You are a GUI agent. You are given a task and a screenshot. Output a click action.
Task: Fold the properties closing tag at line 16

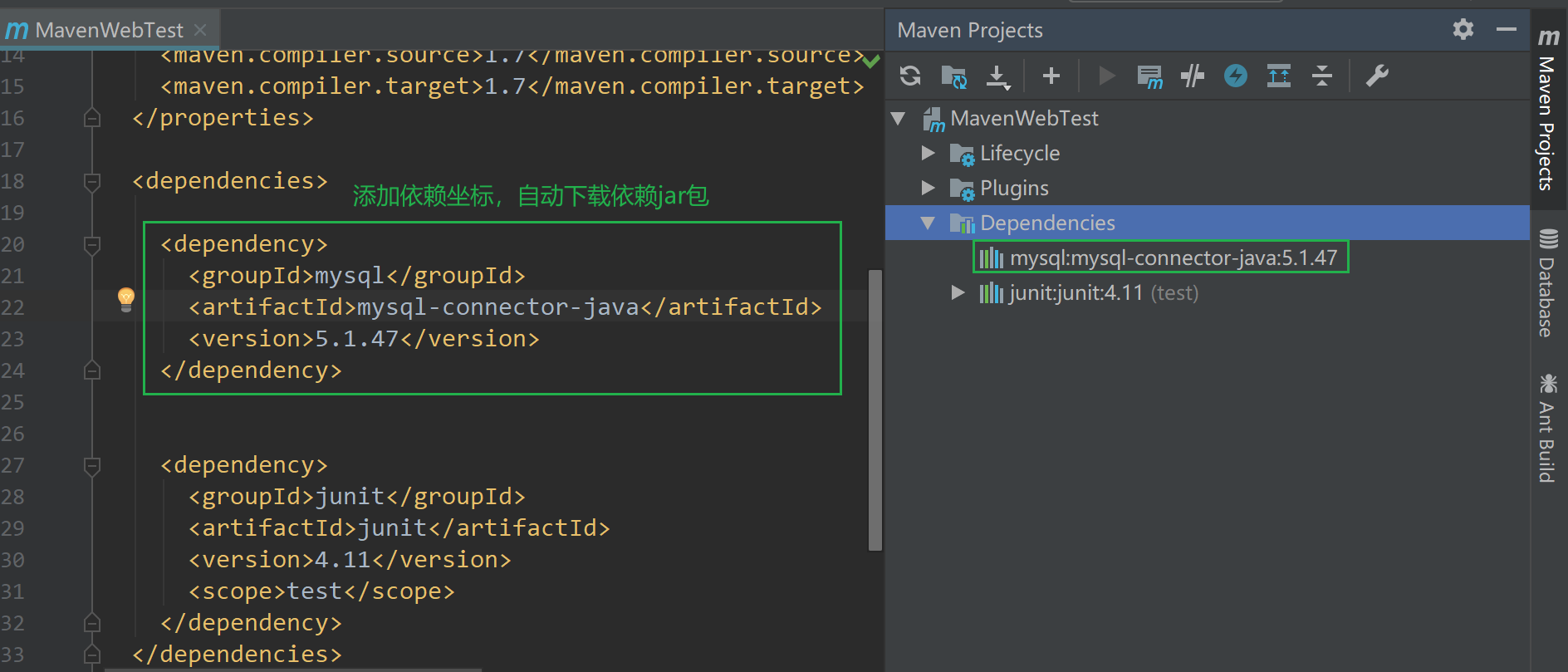92,118
